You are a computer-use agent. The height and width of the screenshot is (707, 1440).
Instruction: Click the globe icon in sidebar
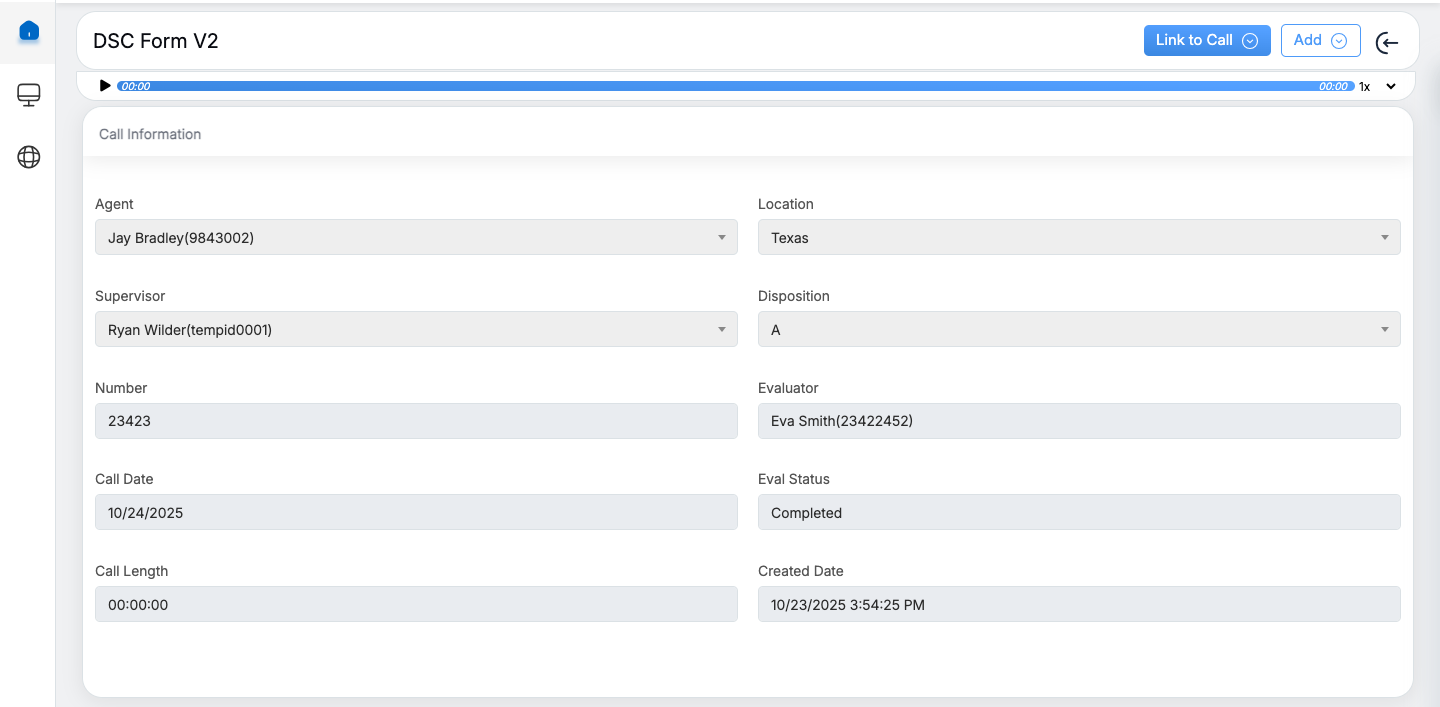[29, 157]
